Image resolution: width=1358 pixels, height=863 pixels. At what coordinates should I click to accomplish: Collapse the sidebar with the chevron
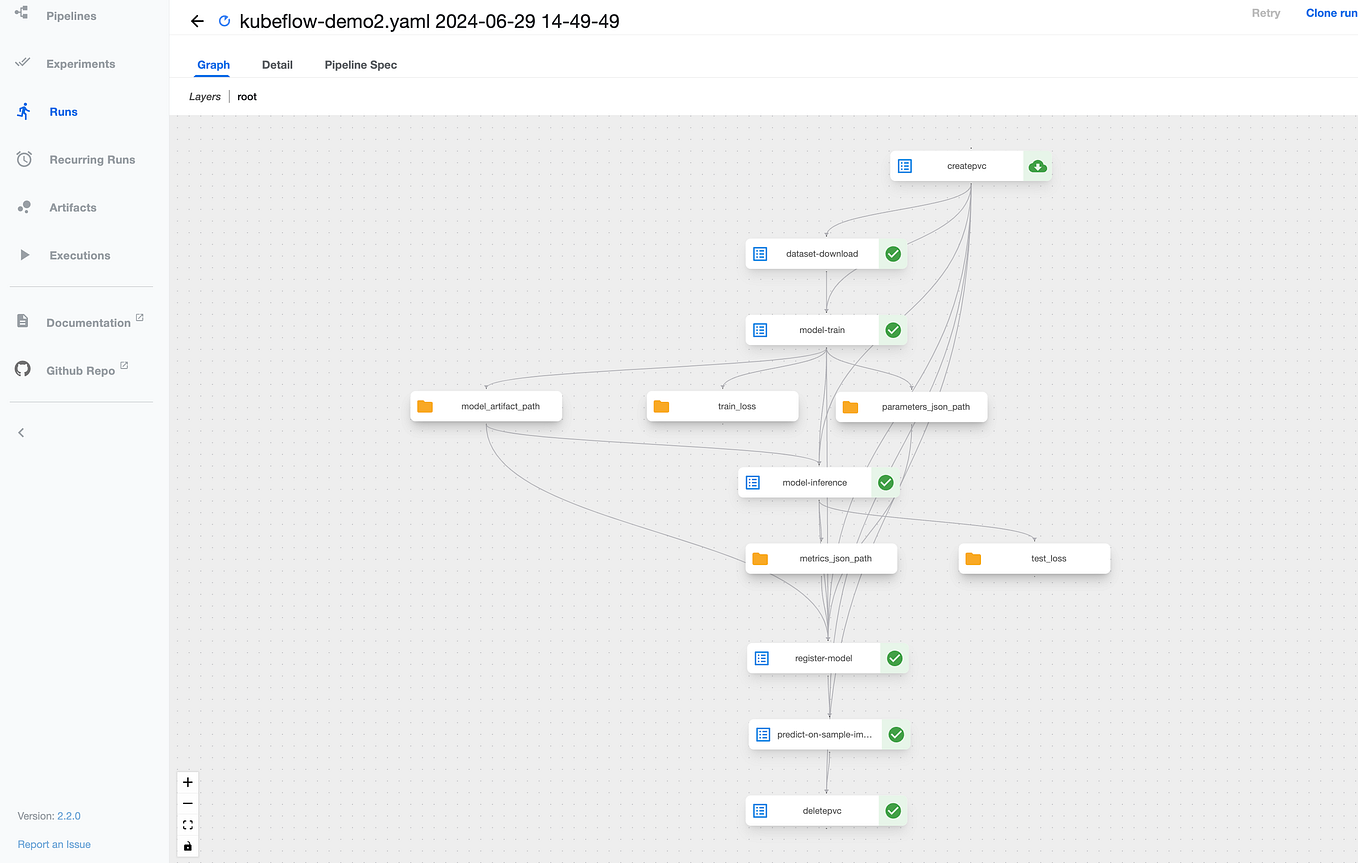click(21, 432)
